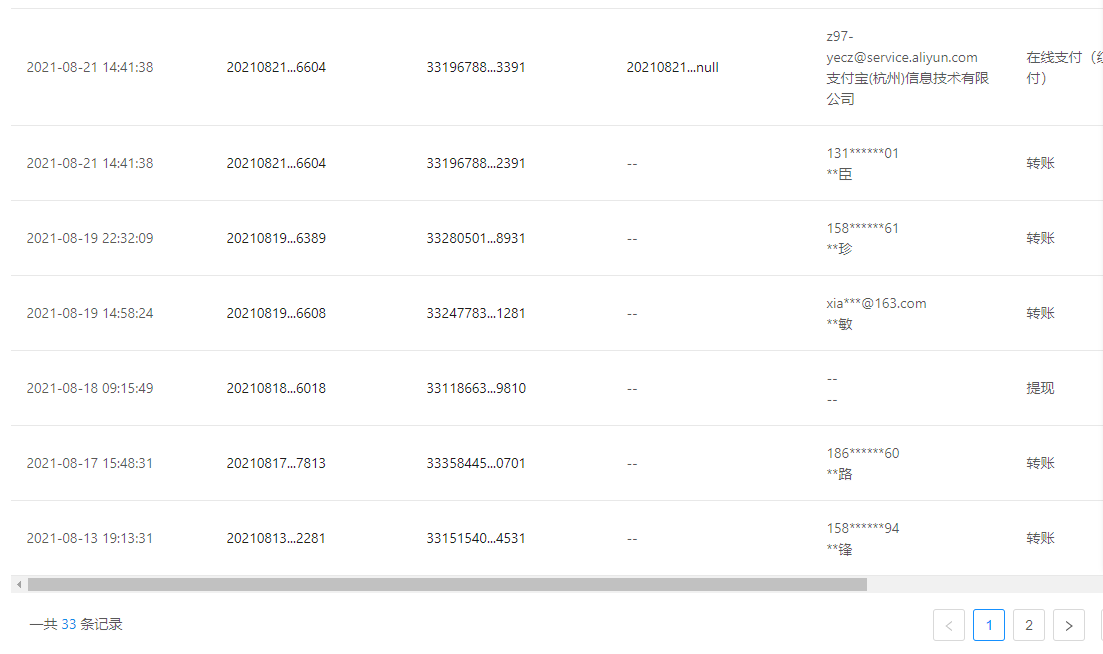Click the 20210821...null merchant order number
Viewport: 1103px width, 654px height.
(x=672, y=67)
